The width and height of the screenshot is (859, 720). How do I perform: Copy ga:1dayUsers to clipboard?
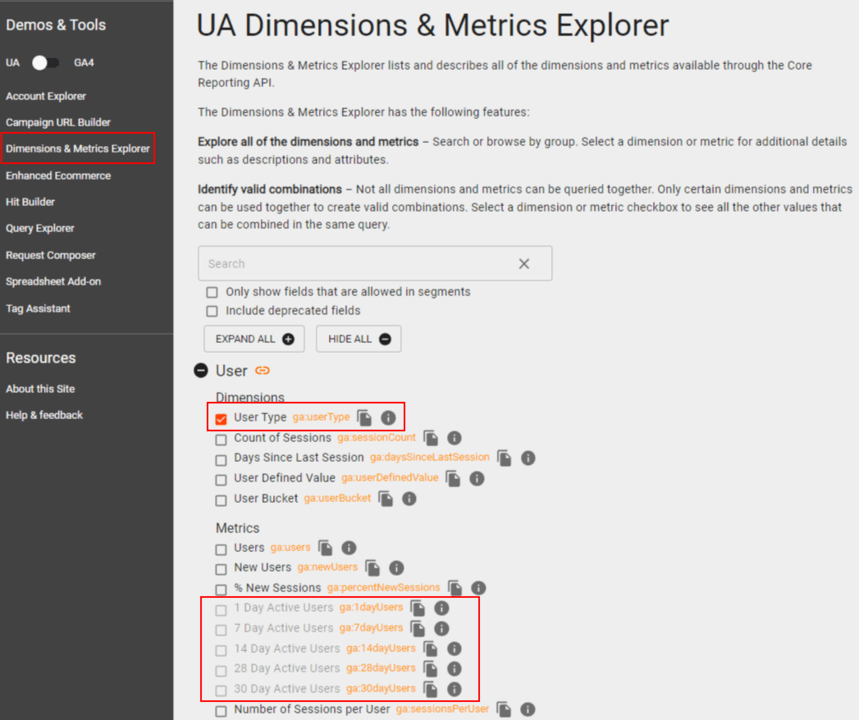(x=418, y=608)
